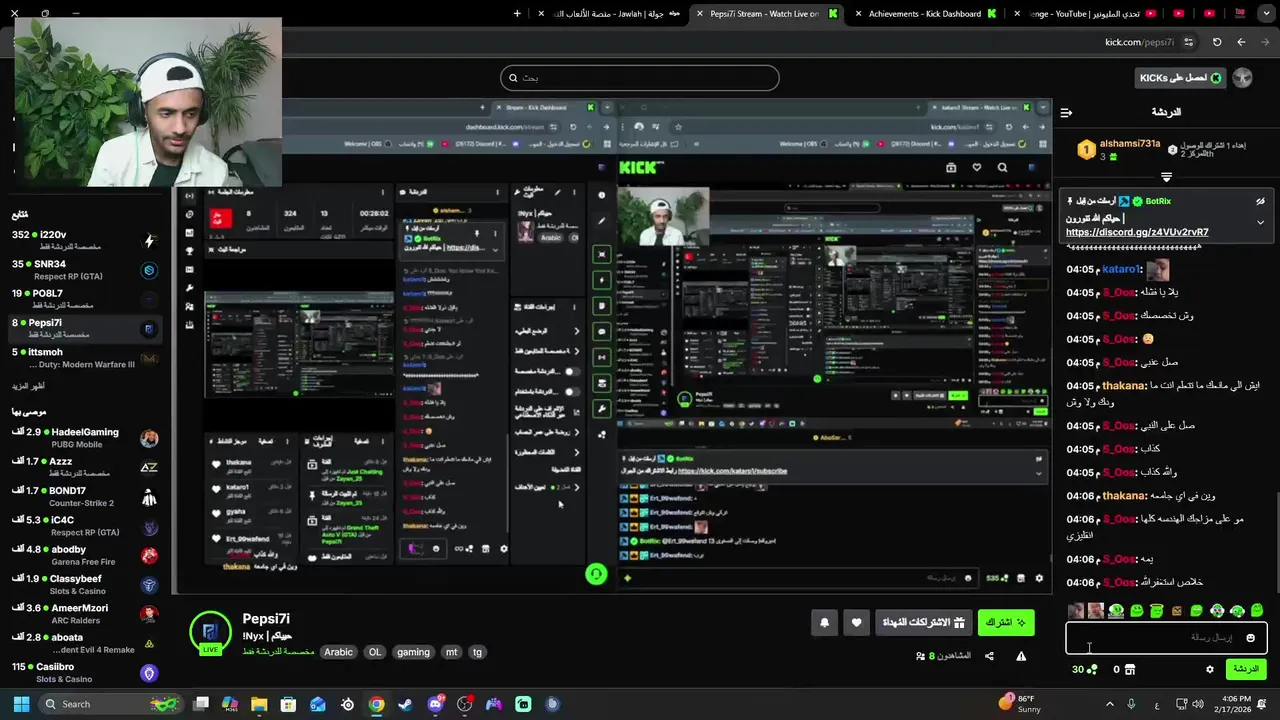
Task: Open File Explorer from taskbar
Action: (259, 704)
